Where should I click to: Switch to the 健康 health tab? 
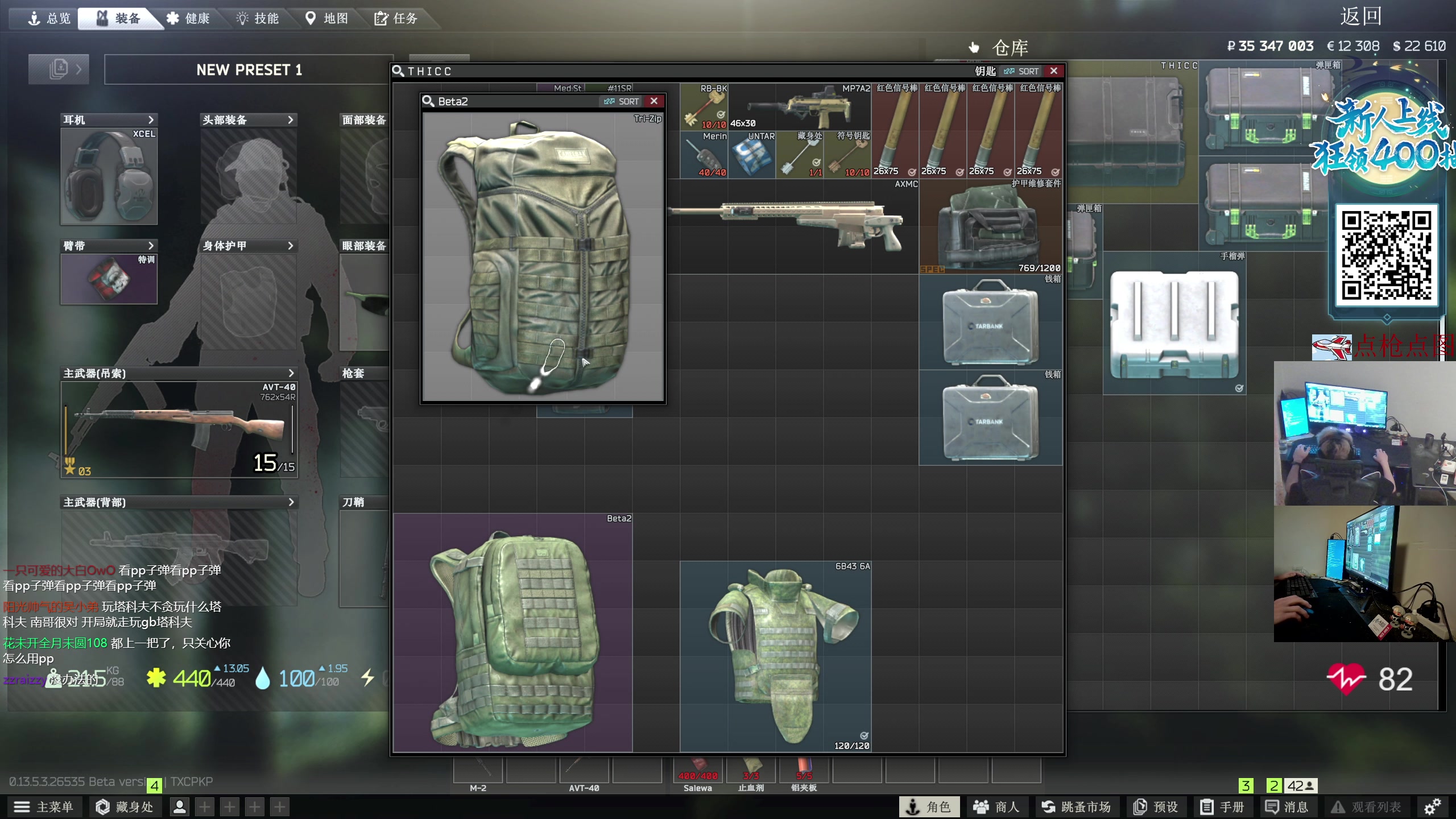(x=188, y=18)
